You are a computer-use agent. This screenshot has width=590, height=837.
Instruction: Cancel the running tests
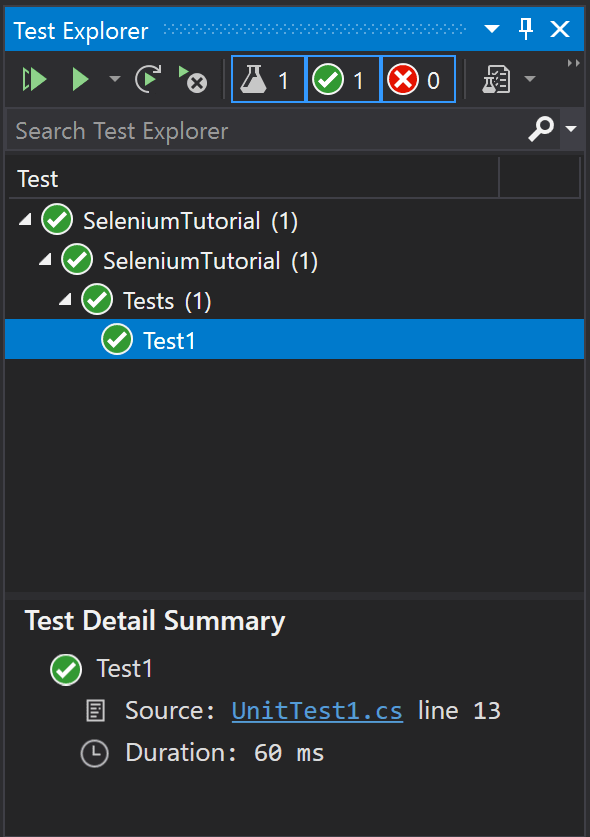[192, 80]
